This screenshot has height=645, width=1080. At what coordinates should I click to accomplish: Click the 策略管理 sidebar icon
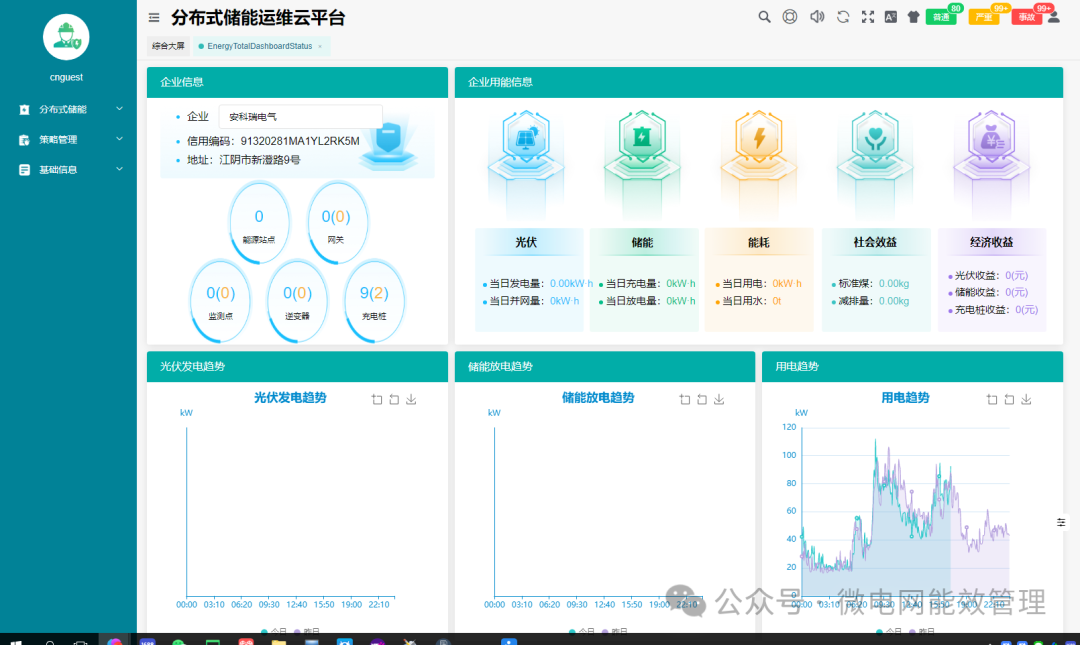click(24, 140)
